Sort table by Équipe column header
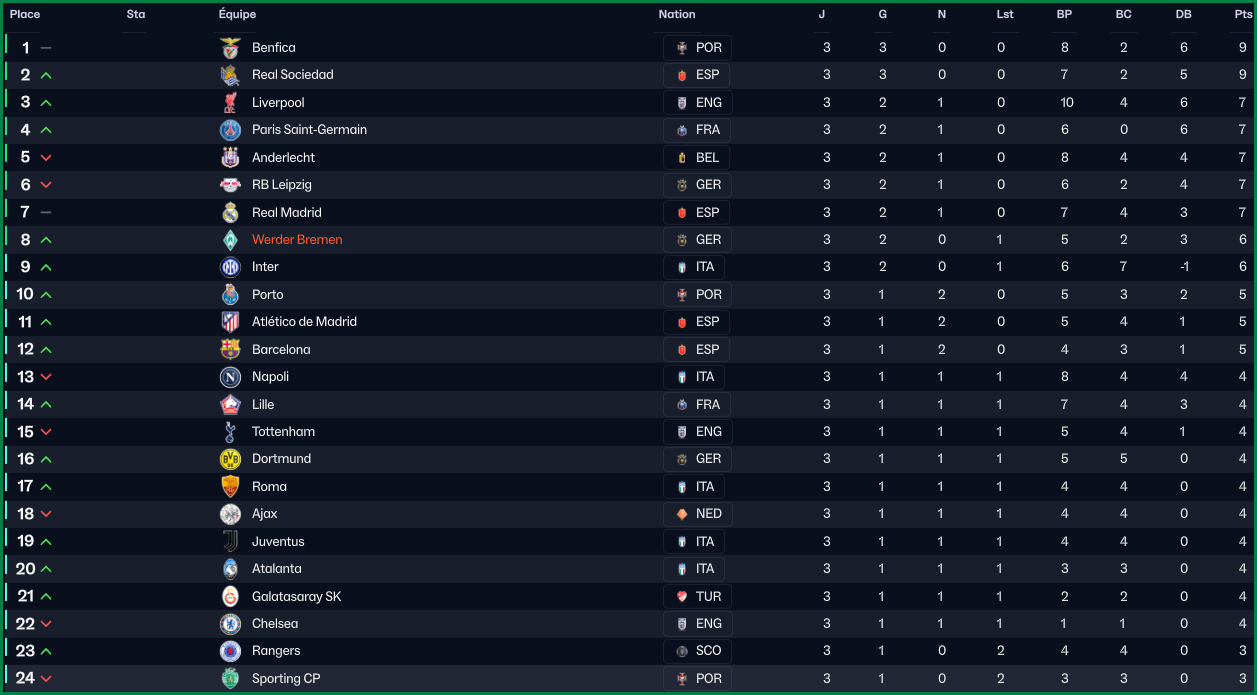Viewport: 1257px width, 695px height. (237, 15)
